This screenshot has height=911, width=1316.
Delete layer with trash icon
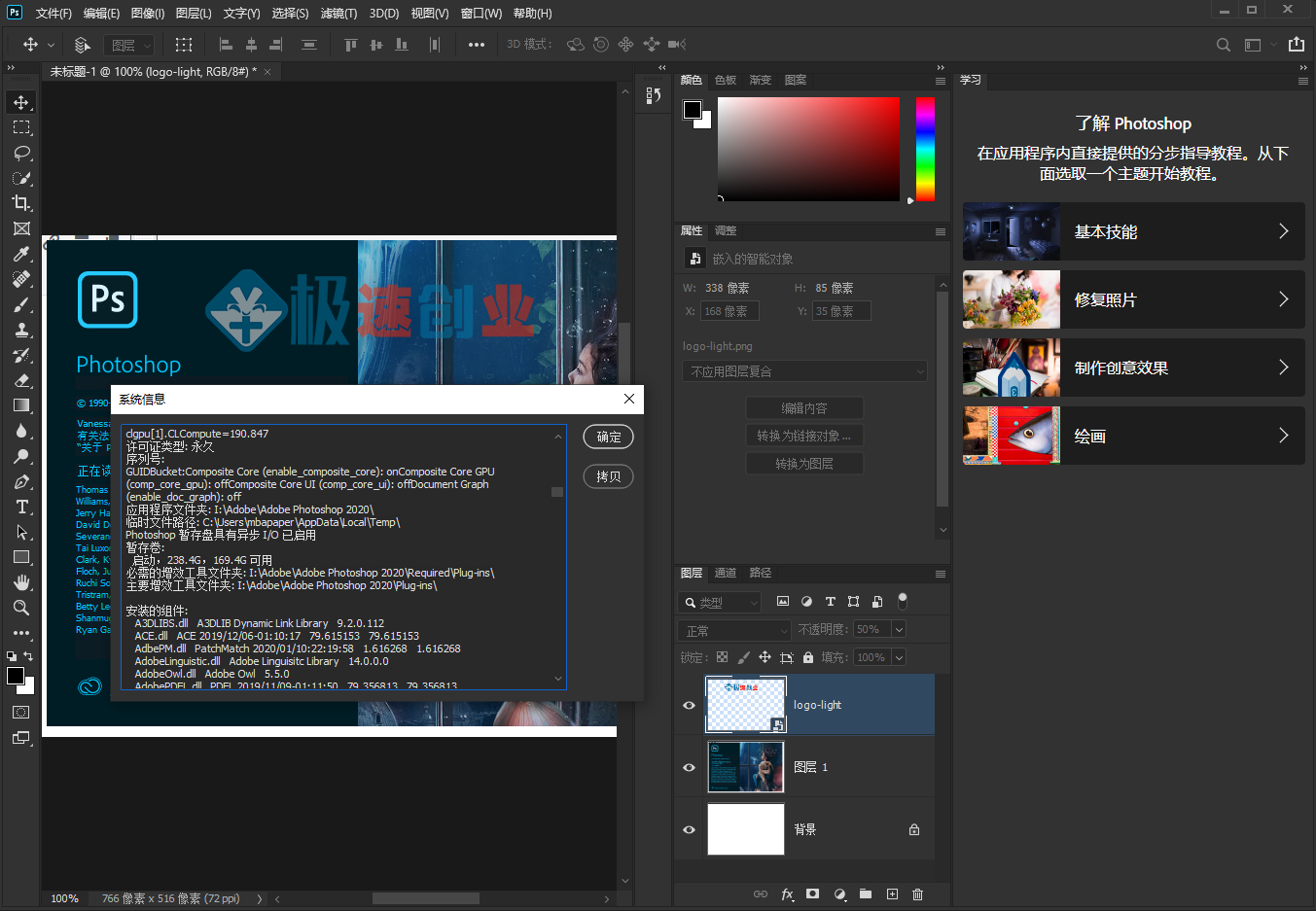[917, 894]
